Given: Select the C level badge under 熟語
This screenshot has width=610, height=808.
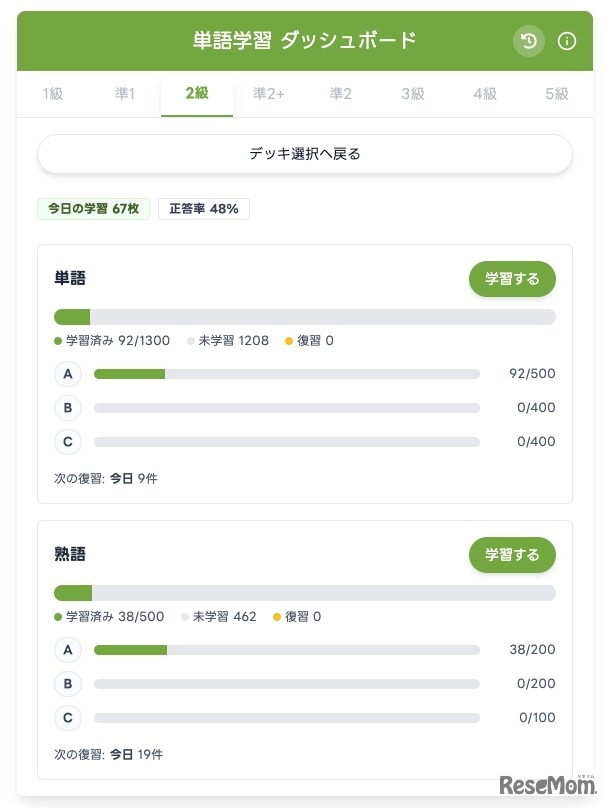Looking at the screenshot, I should pyautogui.click(x=68, y=717).
